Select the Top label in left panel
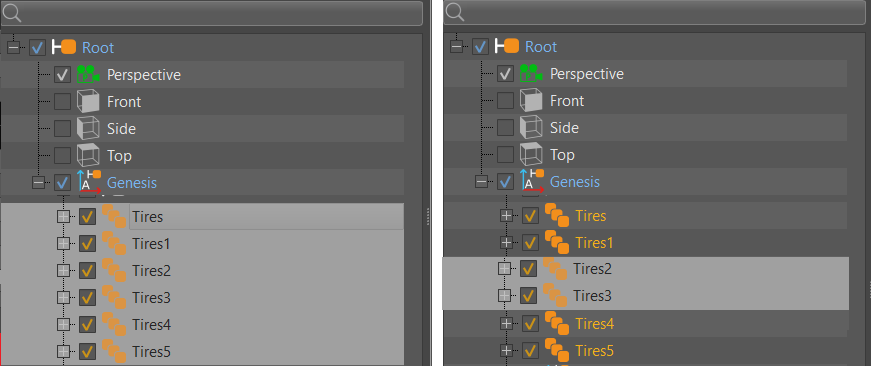The image size is (871, 366). point(119,156)
